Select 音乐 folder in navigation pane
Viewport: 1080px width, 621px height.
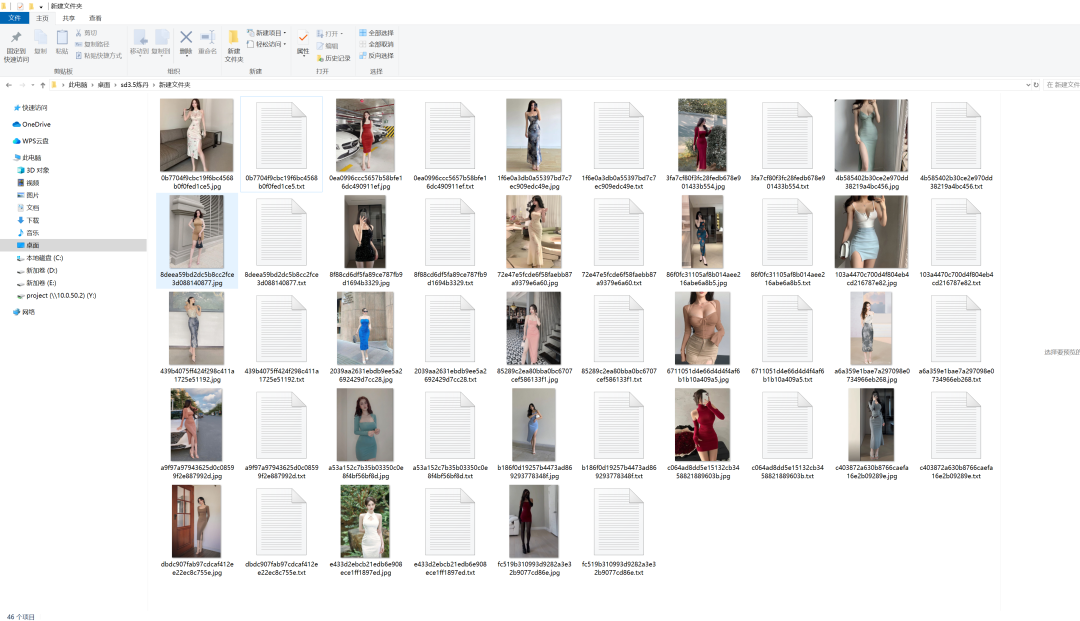[32, 233]
